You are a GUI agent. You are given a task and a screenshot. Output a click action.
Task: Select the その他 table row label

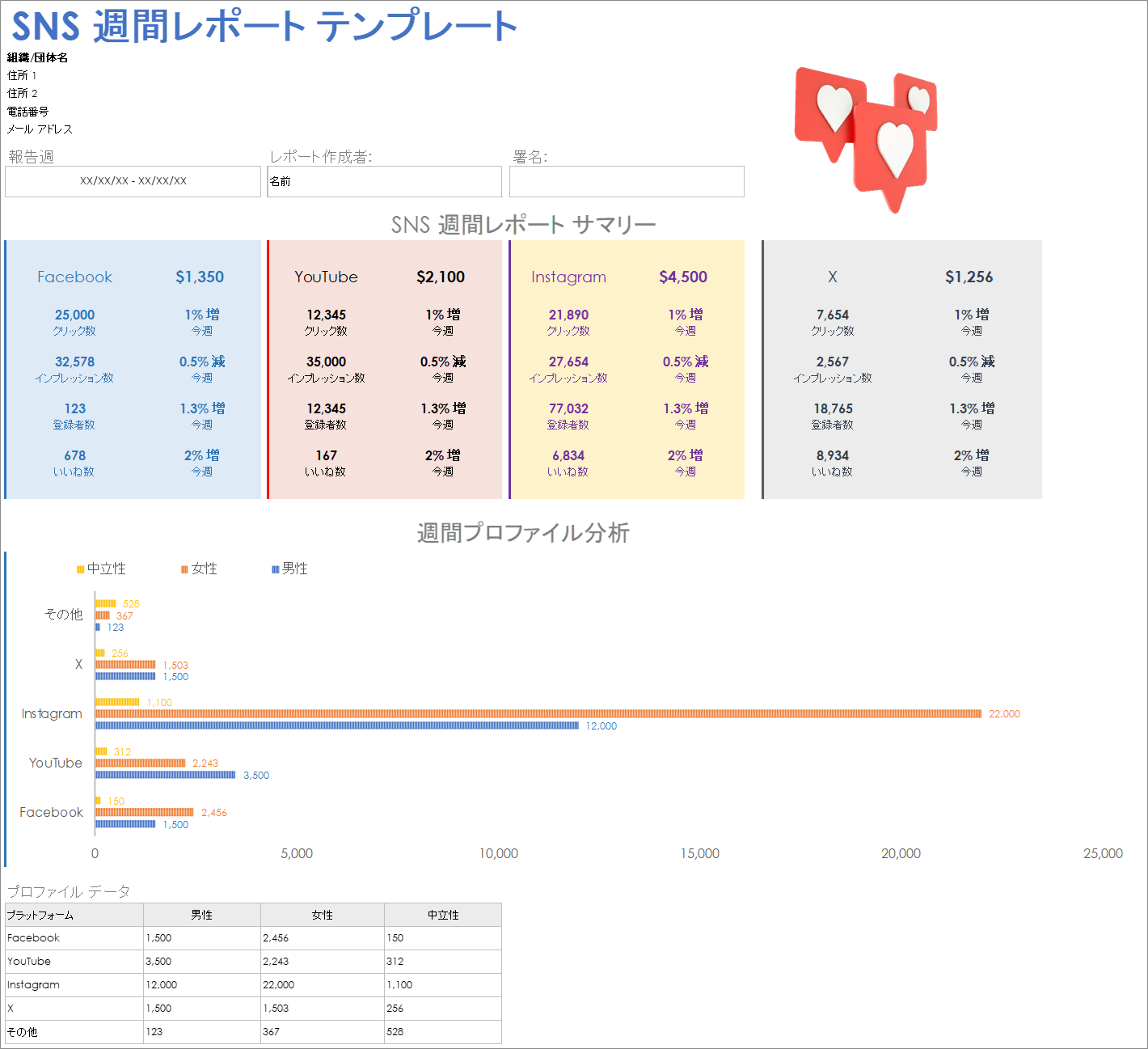[74, 1032]
